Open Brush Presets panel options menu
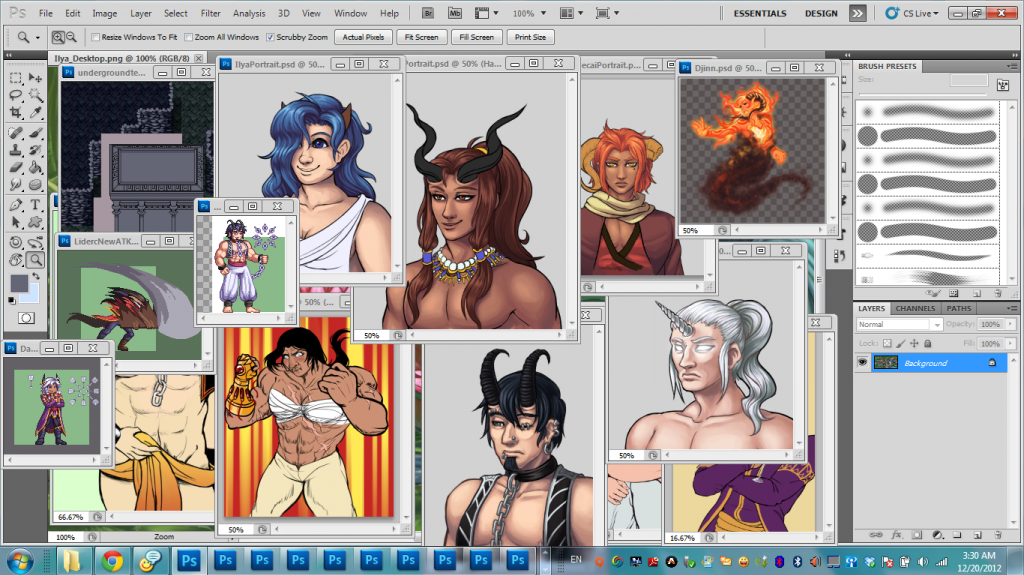The width and height of the screenshot is (1024, 575). pyautogui.click(x=1012, y=66)
